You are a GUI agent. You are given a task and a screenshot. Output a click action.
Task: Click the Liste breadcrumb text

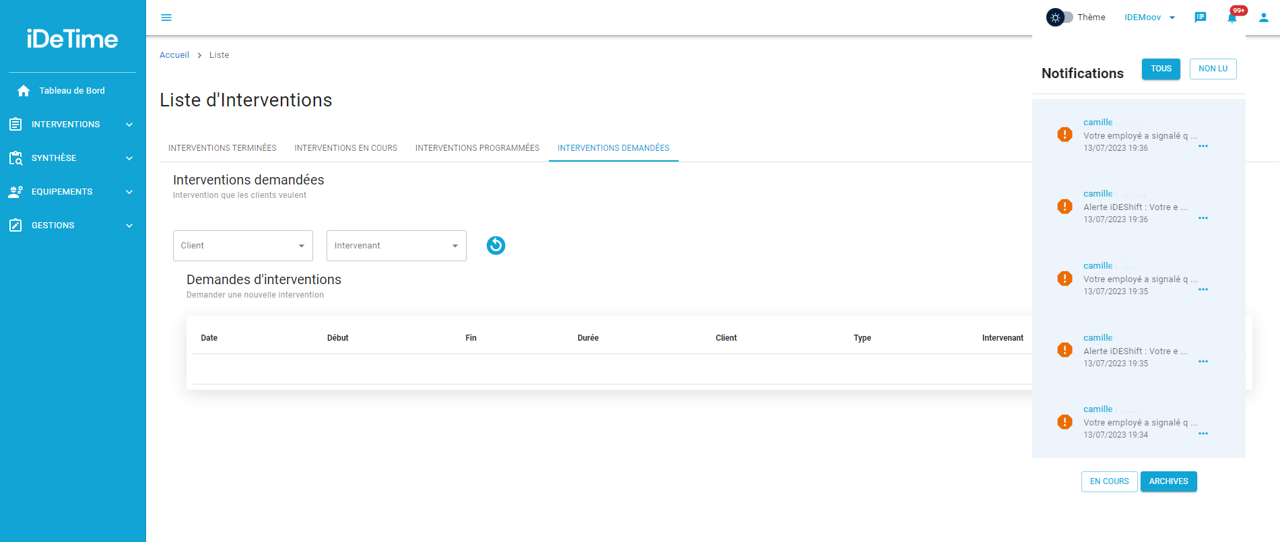click(219, 55)
